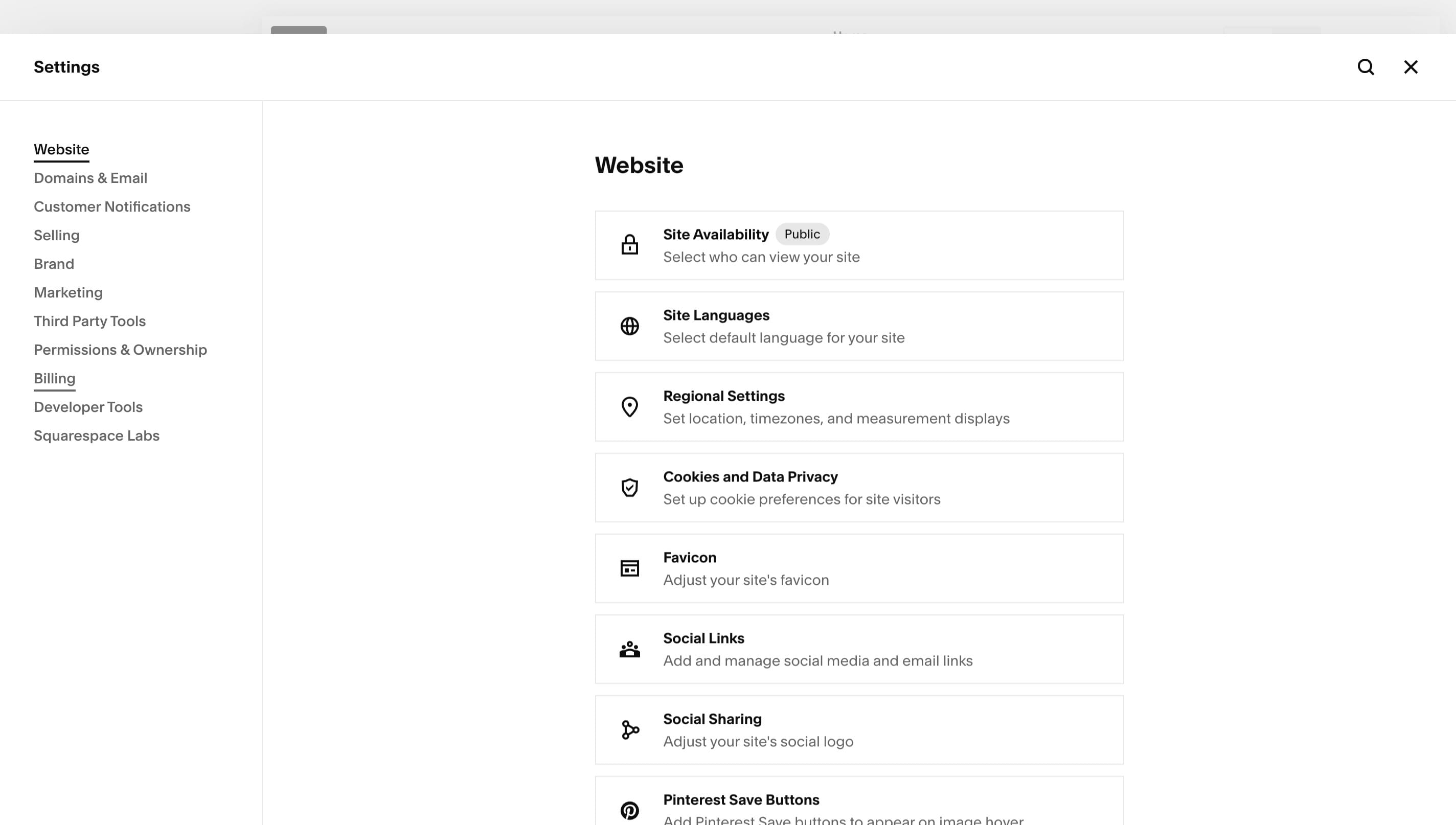The height and width of the screenshot is (825, 1456).
Task: Click the Public status badge
Action: tap(802, 234)
